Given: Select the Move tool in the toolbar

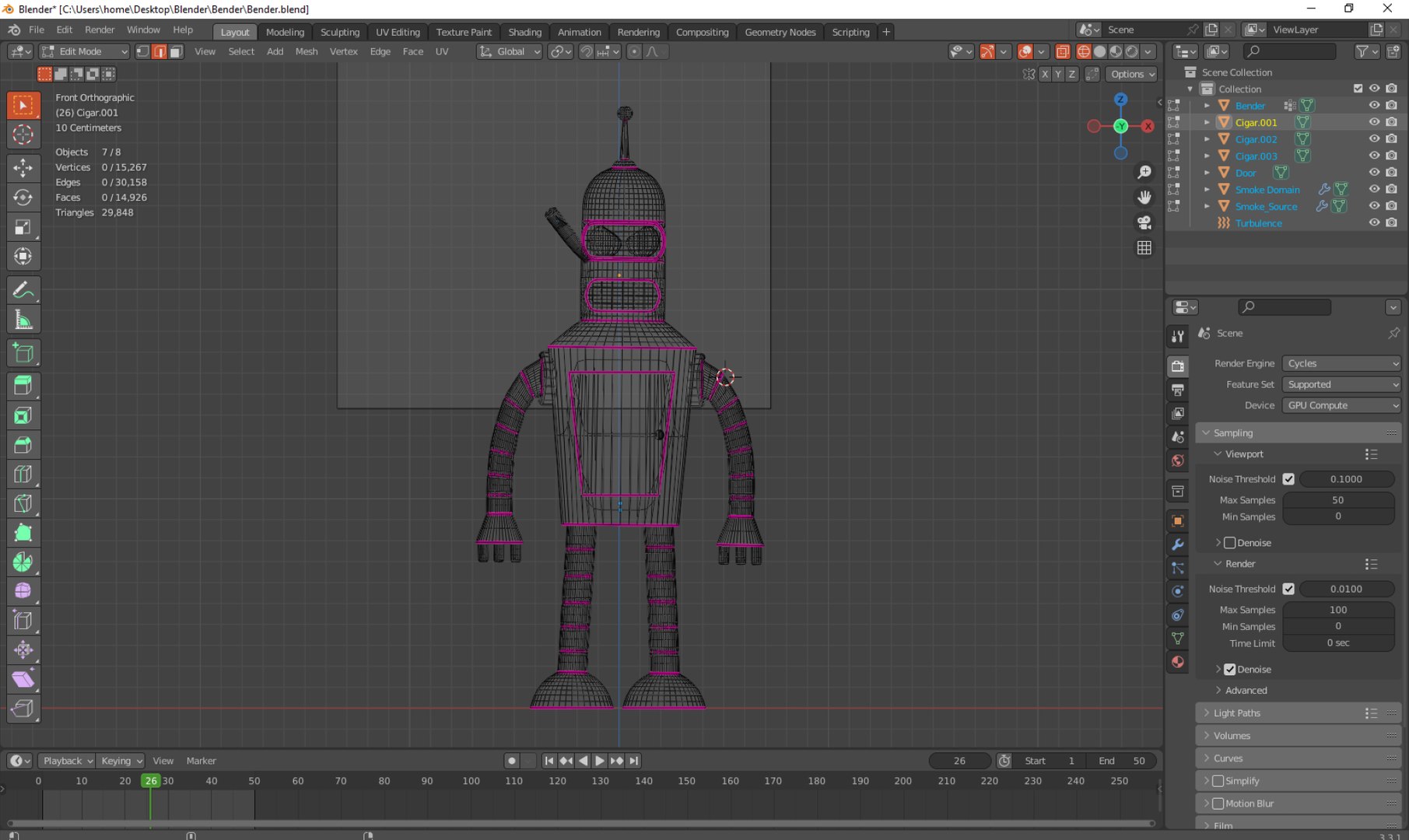Looking at the screenshot, I should coord(23,168).
